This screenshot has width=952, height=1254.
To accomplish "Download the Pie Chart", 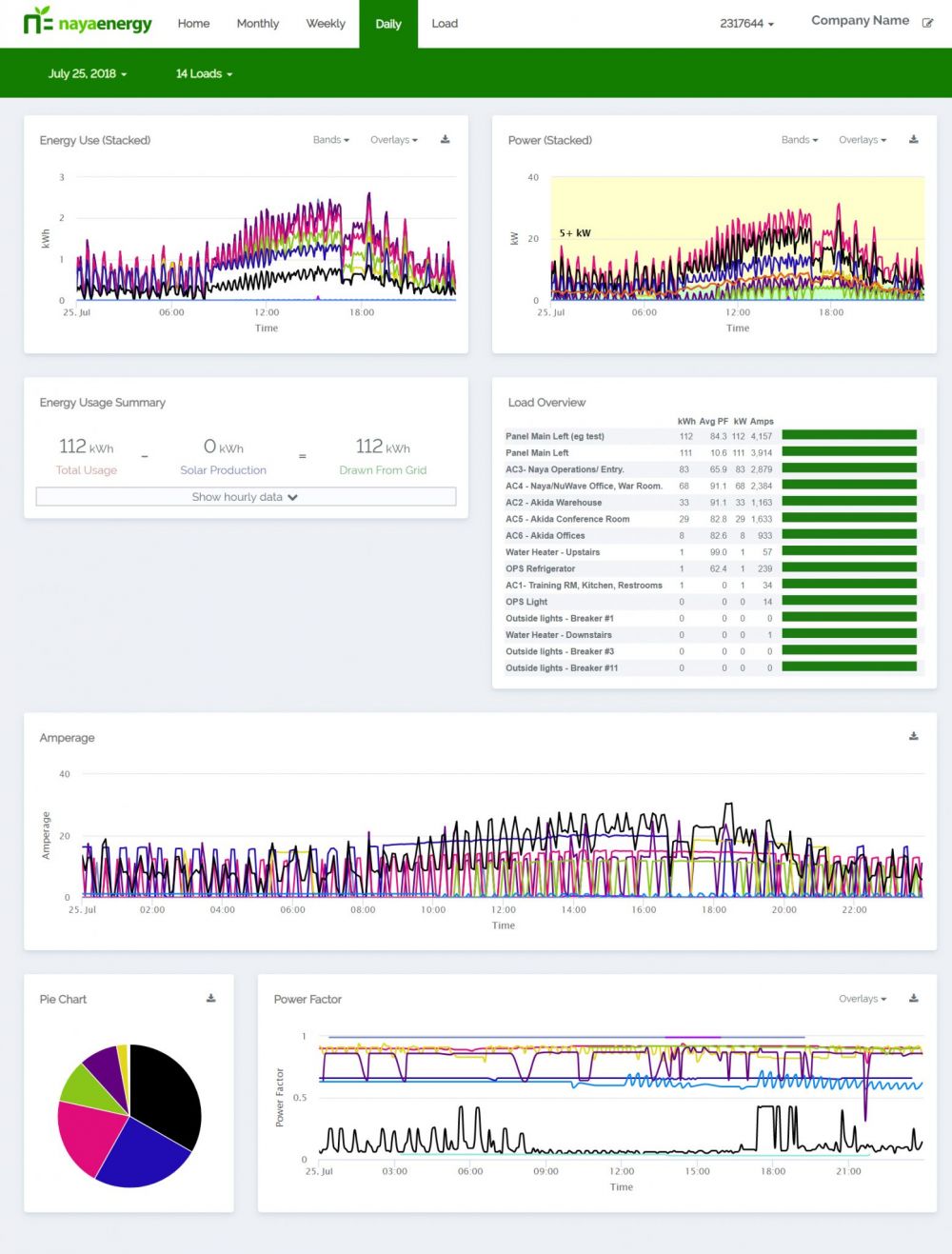I will (x=211, y=999).
